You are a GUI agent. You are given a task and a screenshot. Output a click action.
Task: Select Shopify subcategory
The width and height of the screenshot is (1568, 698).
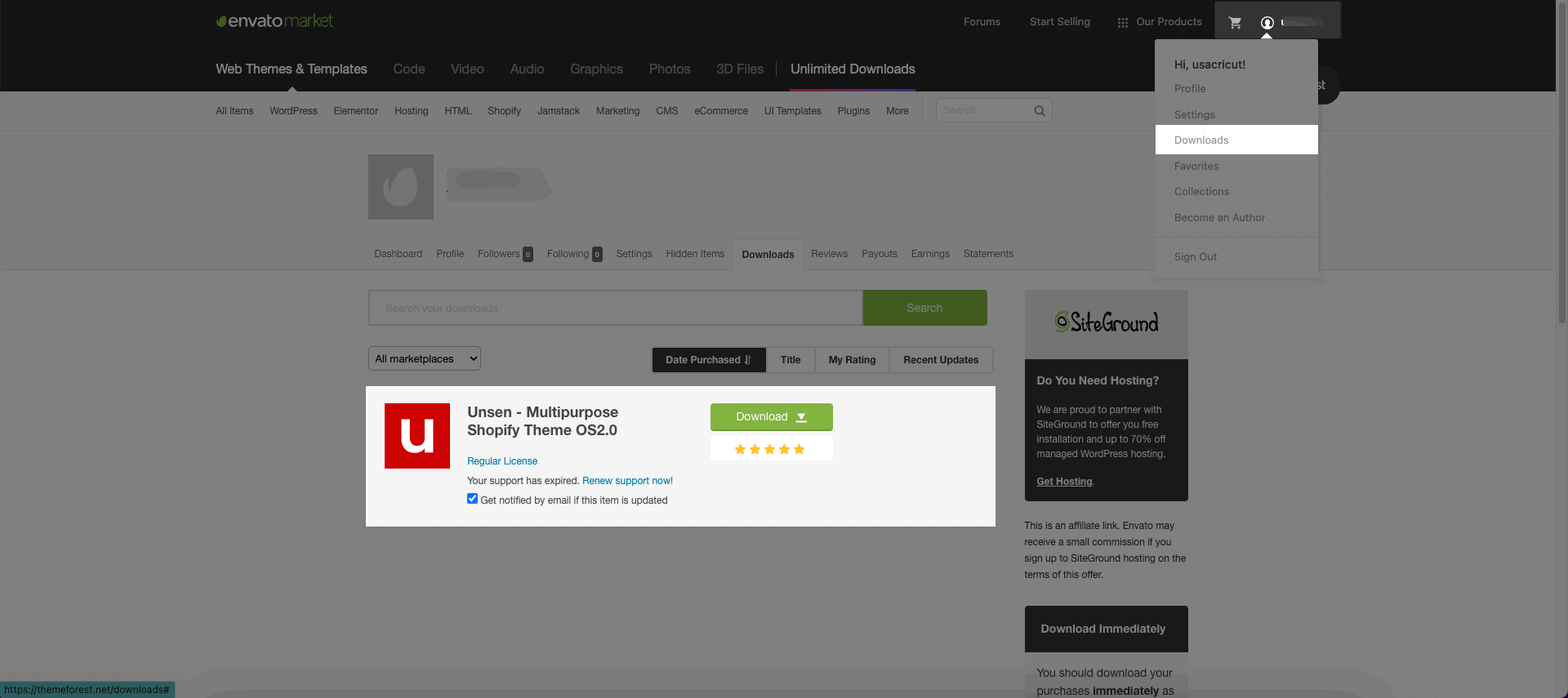coord(504,111)
